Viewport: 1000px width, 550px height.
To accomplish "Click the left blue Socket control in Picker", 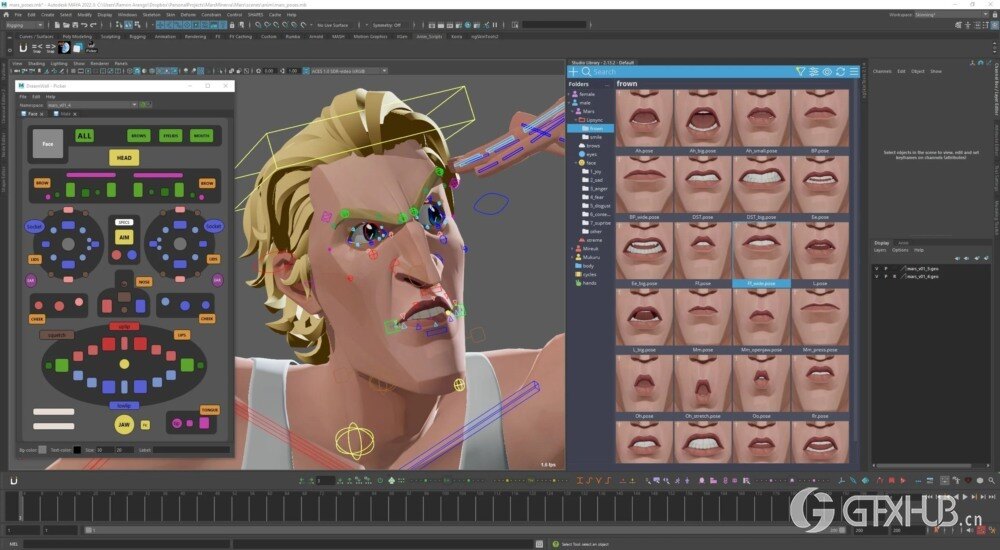I will 34,227.
